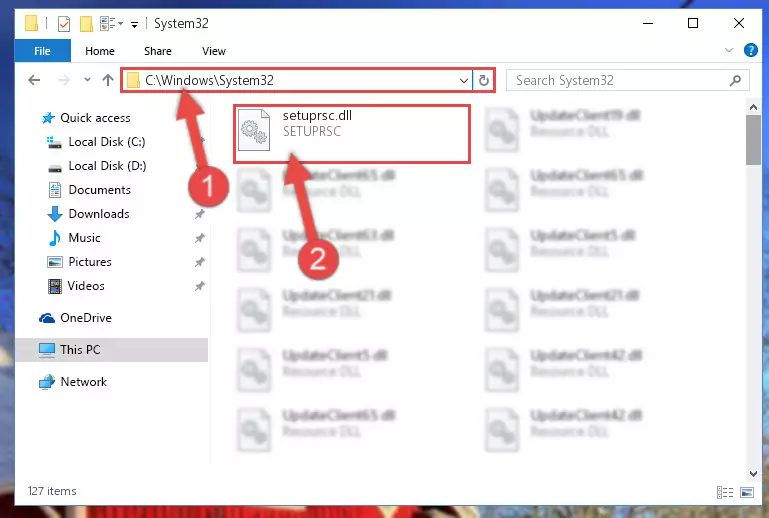Click the Properties quick access toolbar icon
This screenshot has width=769, height=518.
(x=64, y=24)
